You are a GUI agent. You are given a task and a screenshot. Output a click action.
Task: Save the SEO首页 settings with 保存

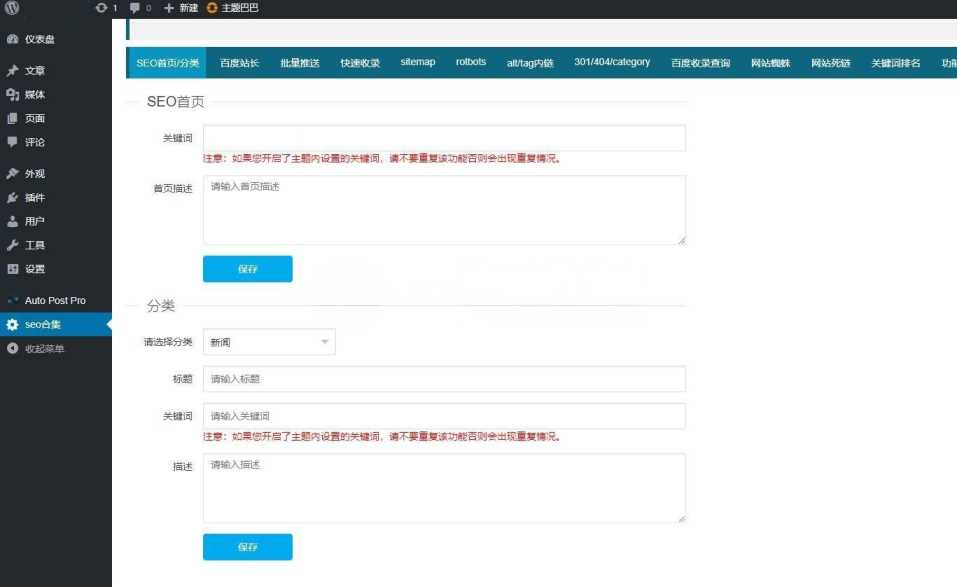click(247, 268)
